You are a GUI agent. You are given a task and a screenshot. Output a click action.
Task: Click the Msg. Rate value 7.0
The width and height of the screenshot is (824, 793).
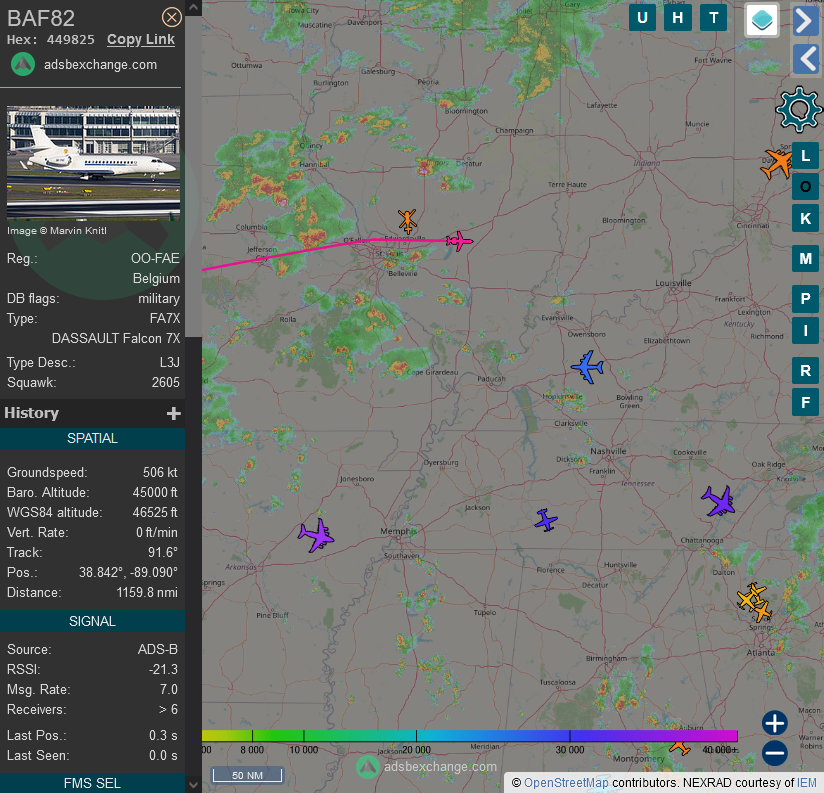pos(169,689)
